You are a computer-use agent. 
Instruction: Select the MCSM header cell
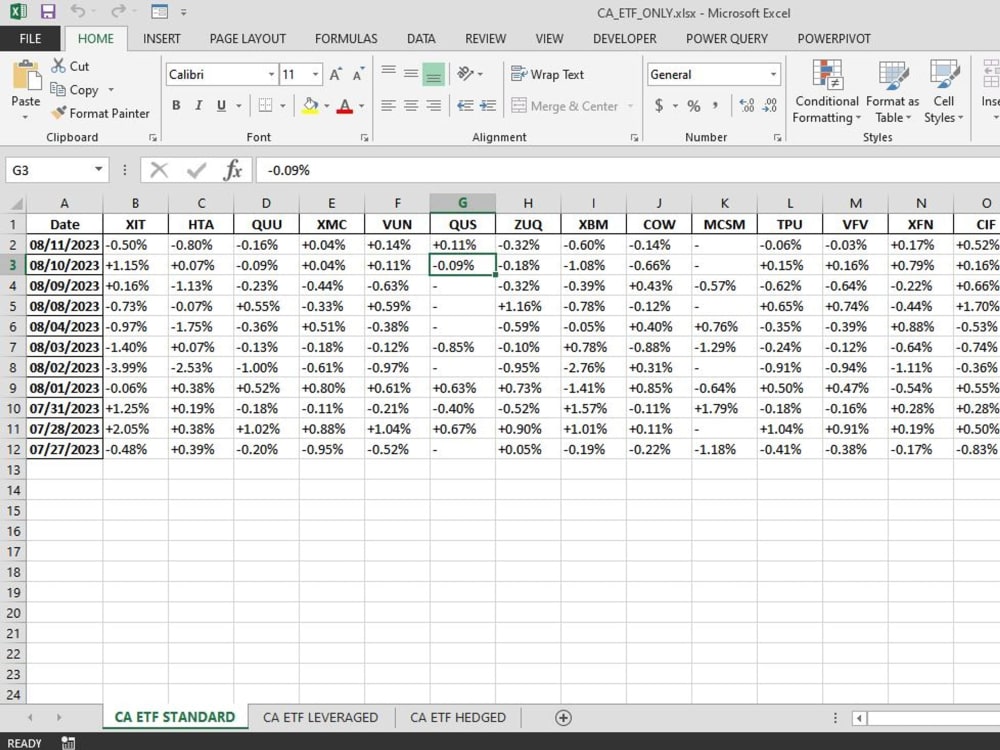(724, 224)
